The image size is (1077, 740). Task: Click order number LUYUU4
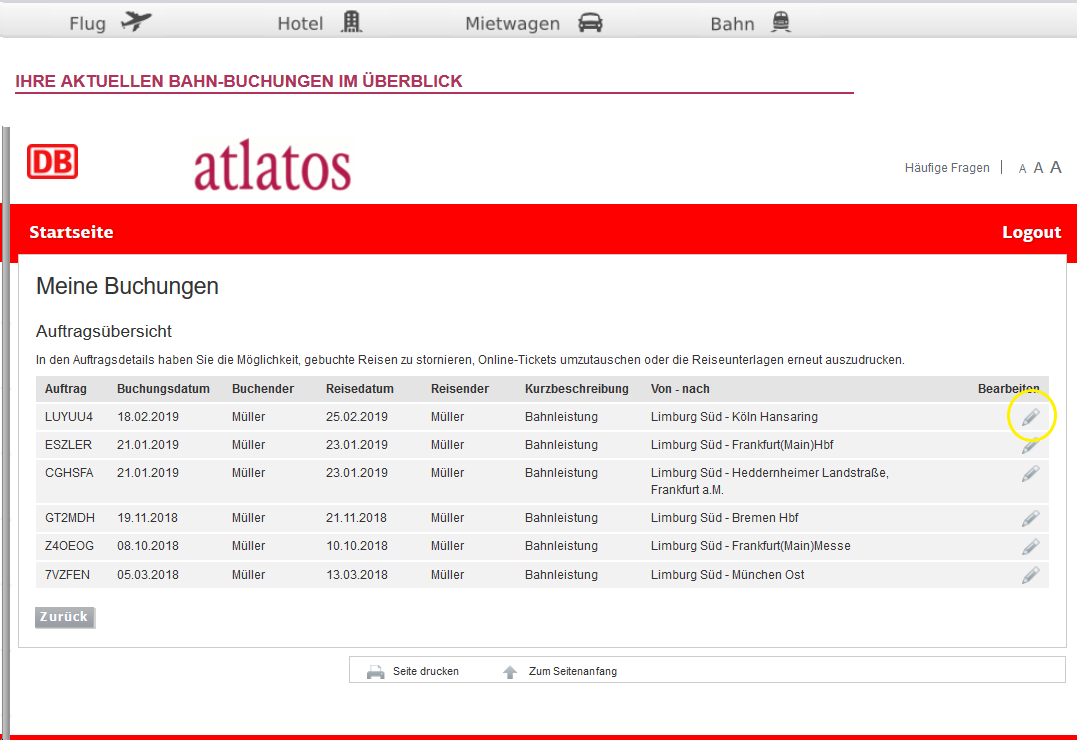tap(69, 417)
